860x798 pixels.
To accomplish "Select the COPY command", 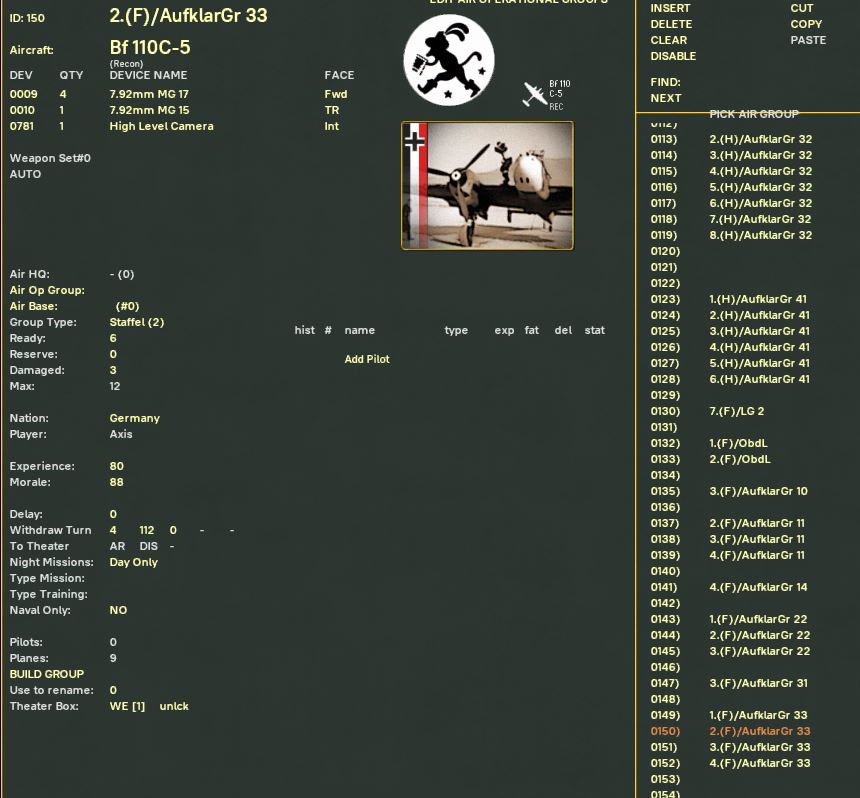I will point(806,24).
